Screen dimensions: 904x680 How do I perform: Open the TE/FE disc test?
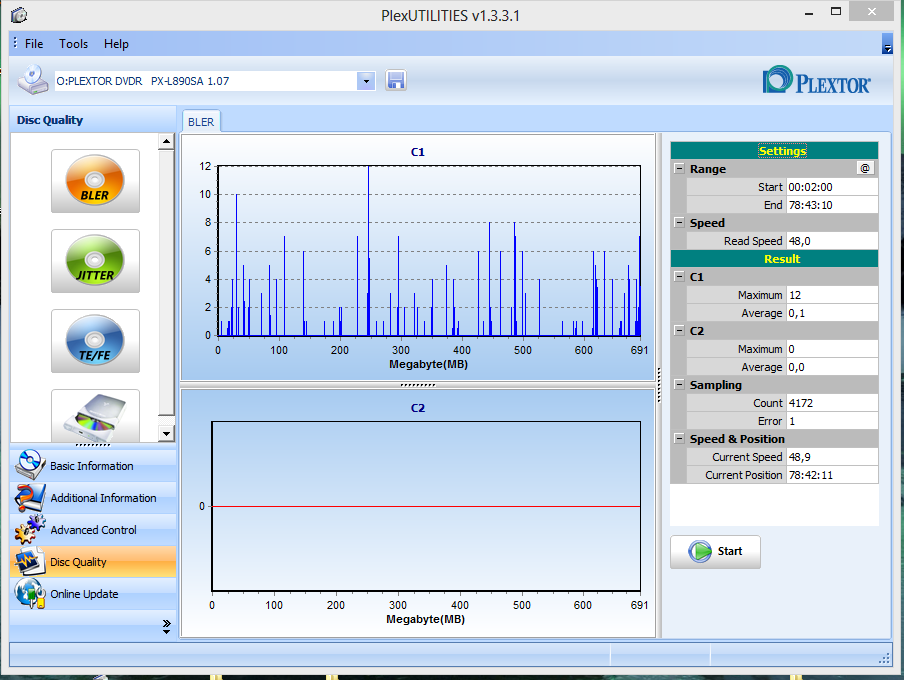click(x=95, y=341)
